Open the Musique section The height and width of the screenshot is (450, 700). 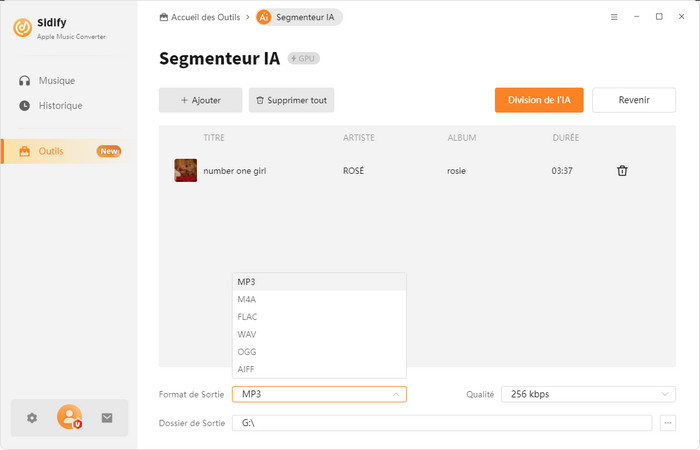pyautogui.click(x=56, y=80)
